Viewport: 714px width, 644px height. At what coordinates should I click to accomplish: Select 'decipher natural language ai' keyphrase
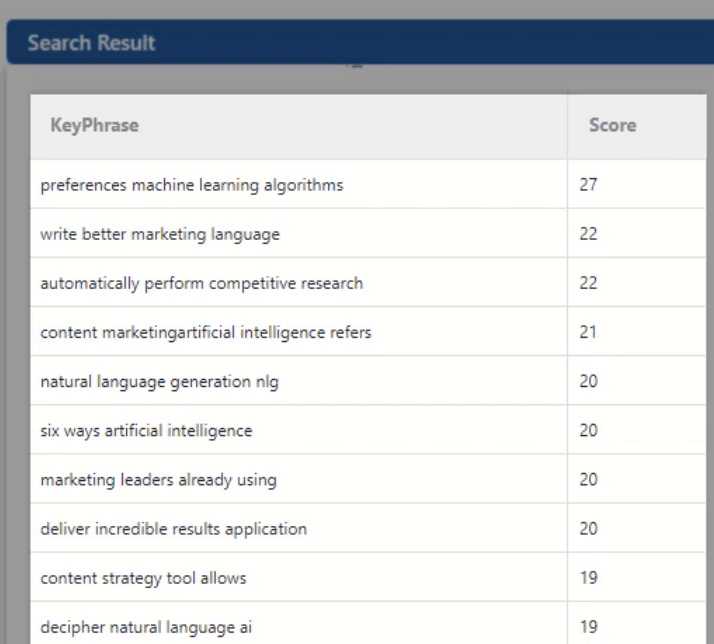tap(146, 627)
